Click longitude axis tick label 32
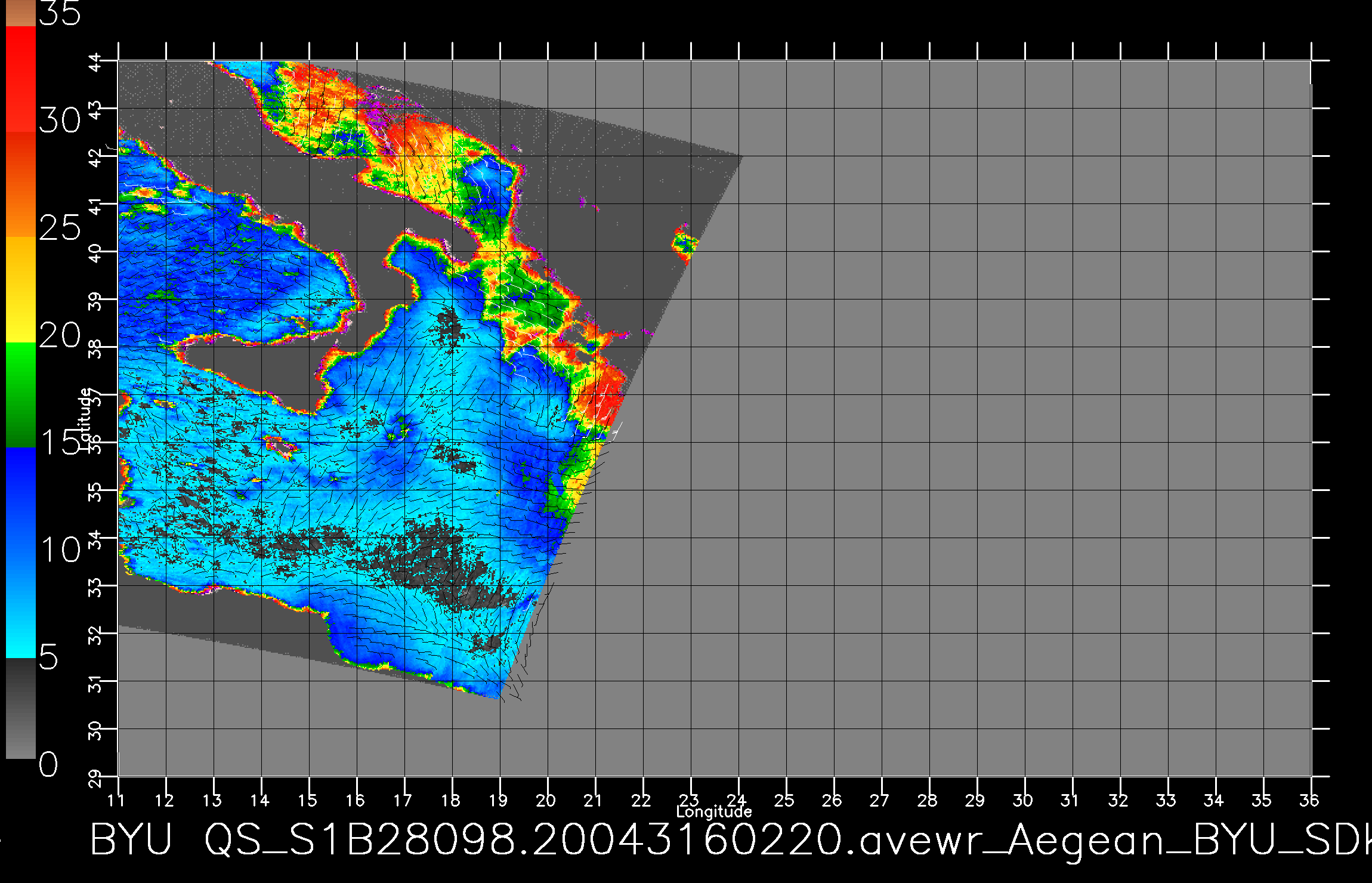 (1119, 799)
